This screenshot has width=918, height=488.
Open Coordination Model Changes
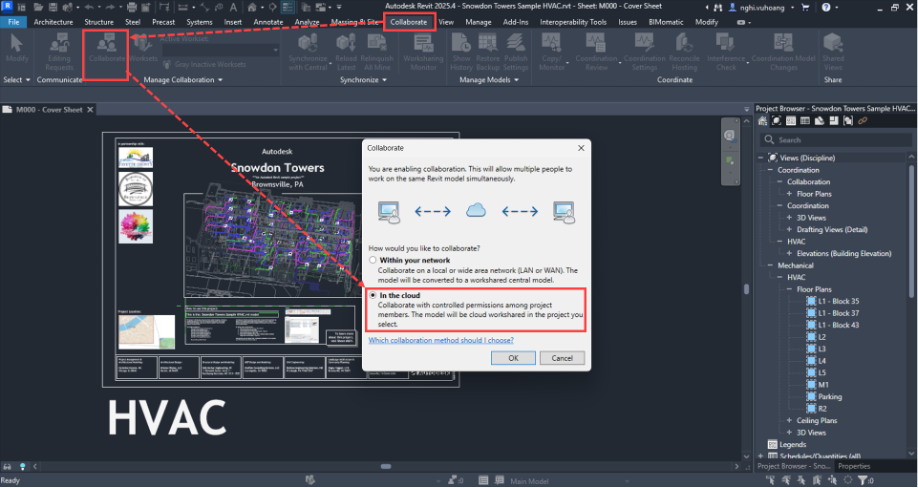783,51
